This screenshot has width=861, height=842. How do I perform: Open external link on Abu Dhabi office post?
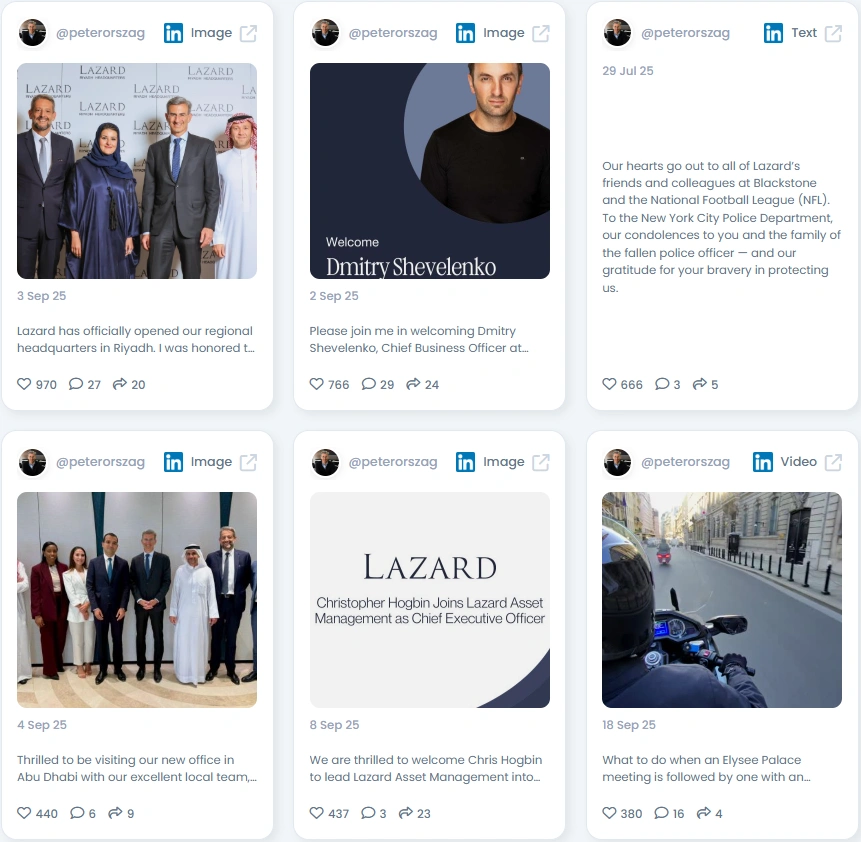pos(248,462)
